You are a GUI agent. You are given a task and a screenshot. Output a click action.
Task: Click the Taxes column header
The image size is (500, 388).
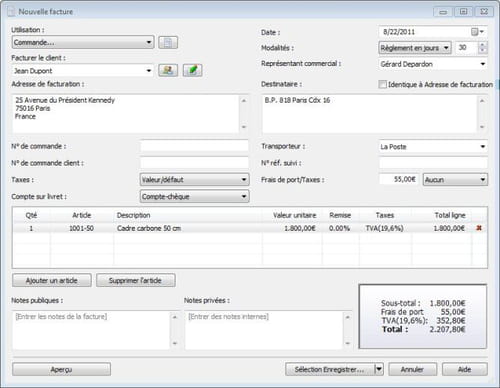pos(385,215)
